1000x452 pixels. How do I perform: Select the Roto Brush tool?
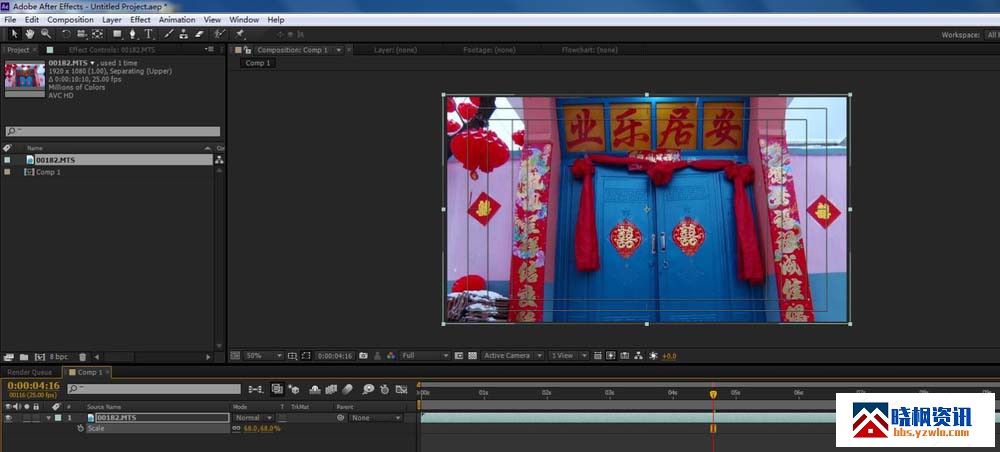click(219, 34)
